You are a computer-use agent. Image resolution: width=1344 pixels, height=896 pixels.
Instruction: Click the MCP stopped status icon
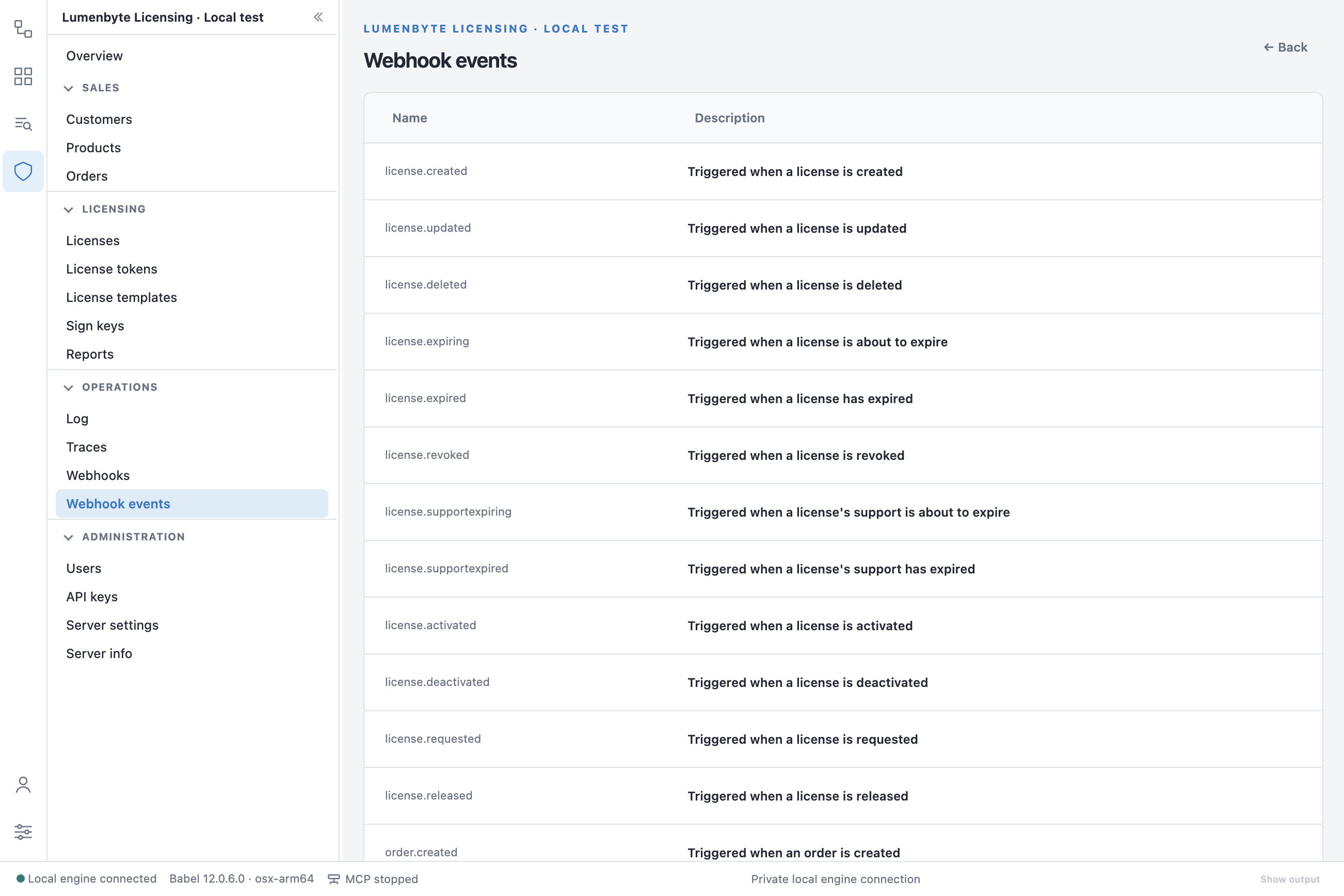(x=334, y=879)
